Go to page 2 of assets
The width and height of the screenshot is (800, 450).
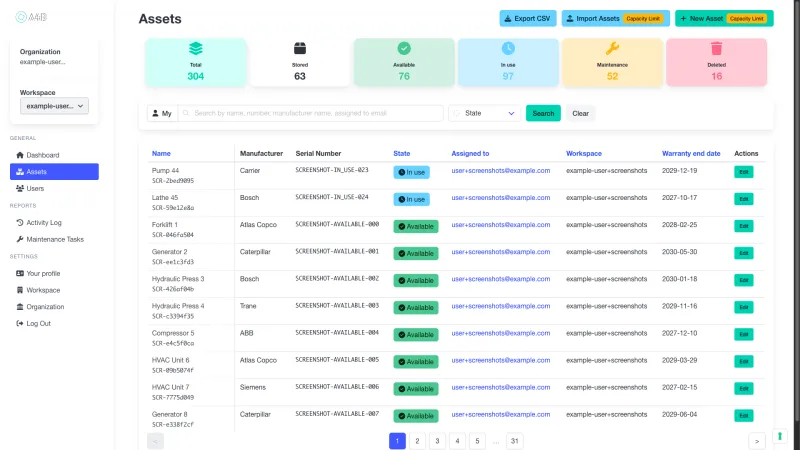417,440
